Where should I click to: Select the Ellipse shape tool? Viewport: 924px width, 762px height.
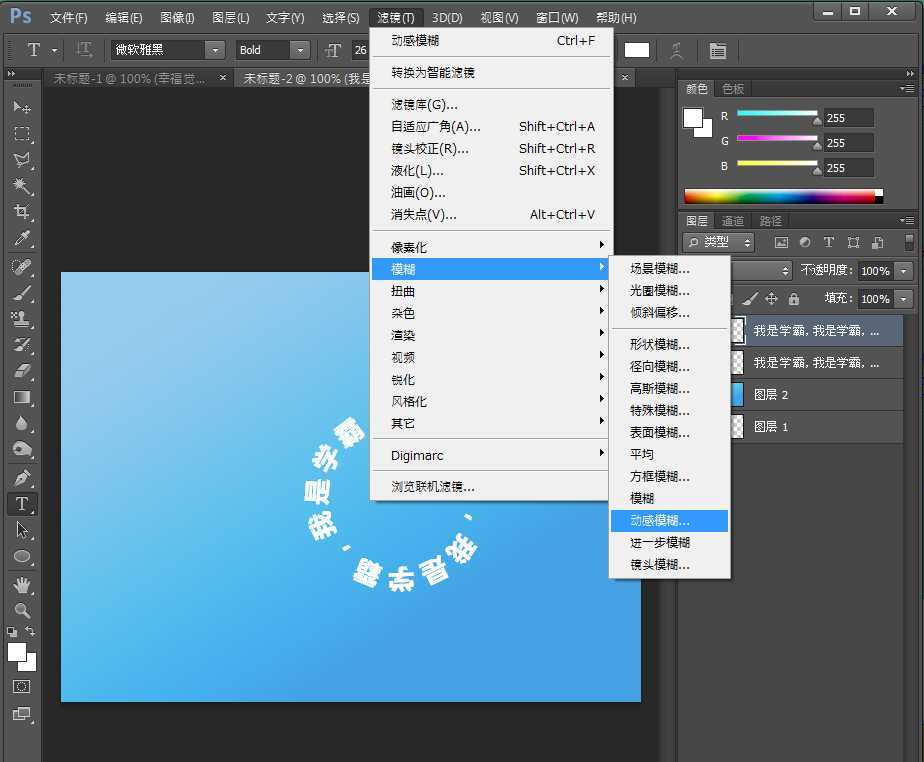(x=22, y=556)
